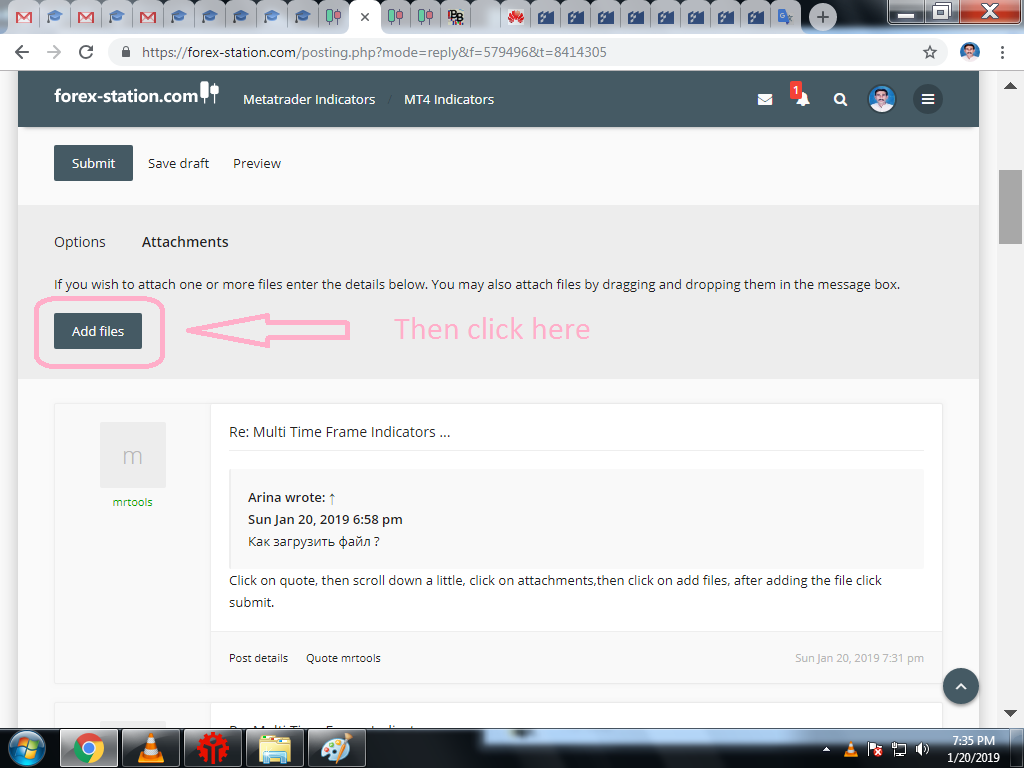This screenshot has width=1024, height=768.
Task: Open Chrome three-dot menu
Action: coord(1002,52)
